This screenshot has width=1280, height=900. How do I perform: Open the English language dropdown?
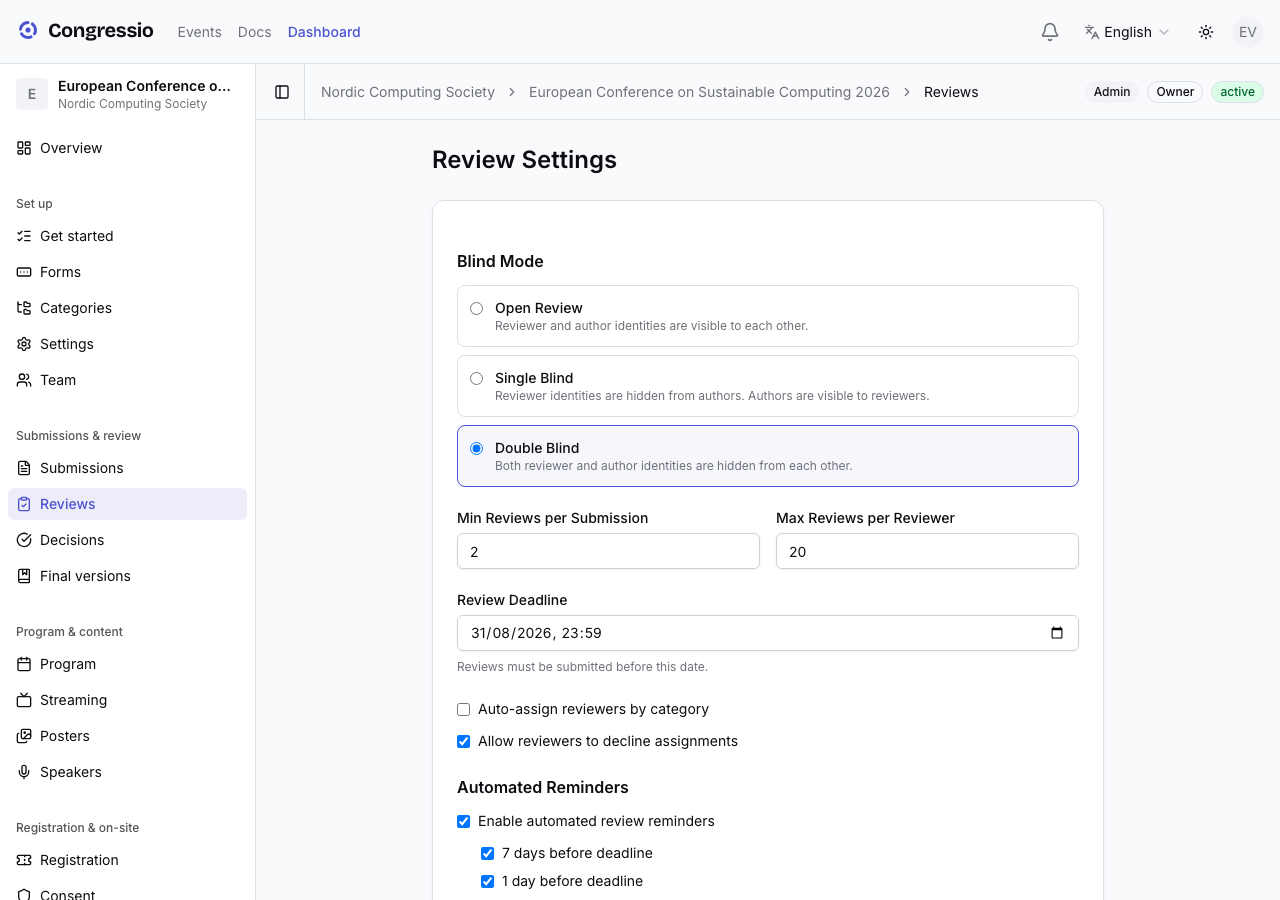coord(1127,32)
